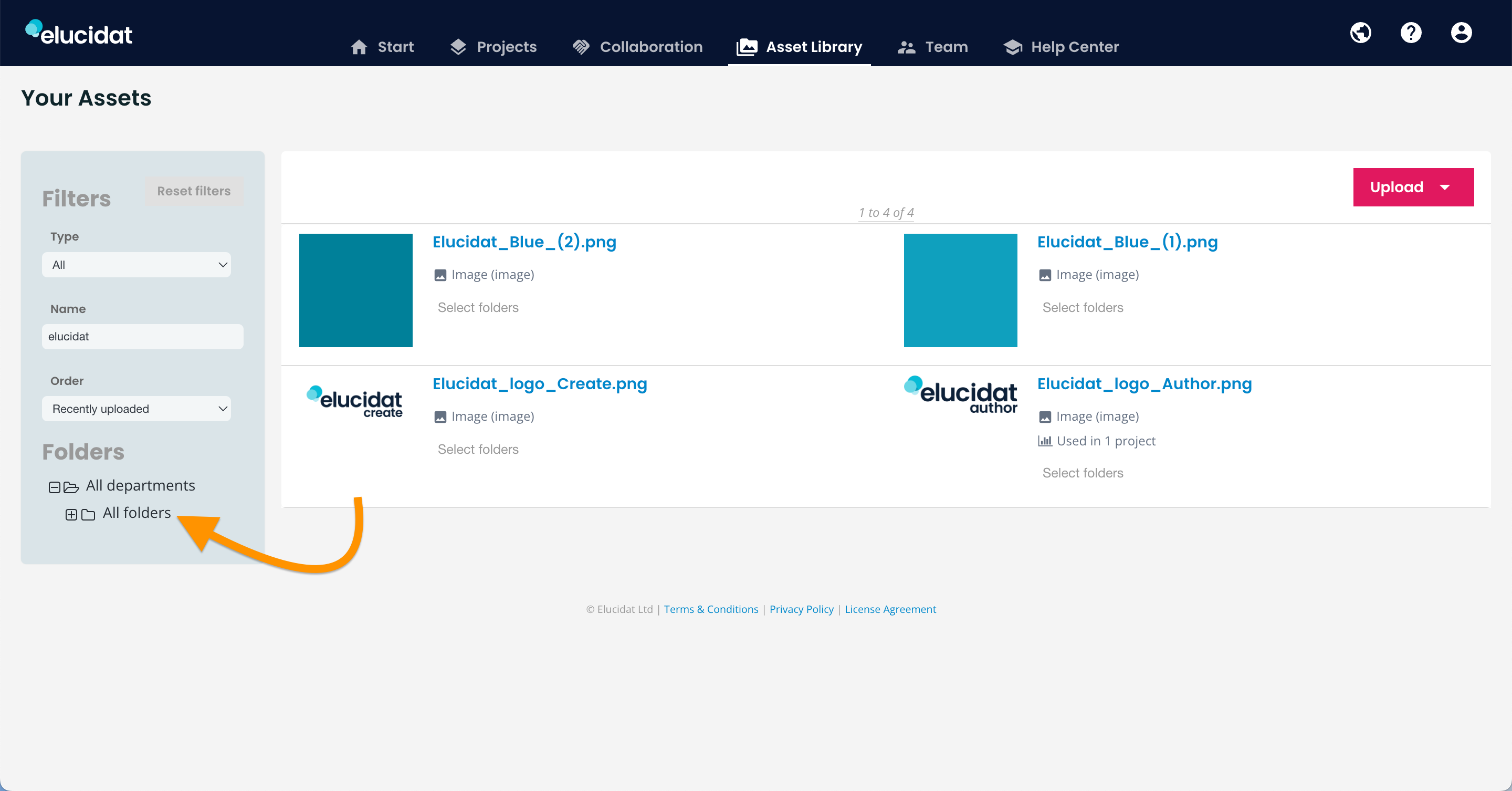Open the Order Recently uploaded dropdown
The height and width of the screenshot is (791, 1512).
click(x=136, y=409)
